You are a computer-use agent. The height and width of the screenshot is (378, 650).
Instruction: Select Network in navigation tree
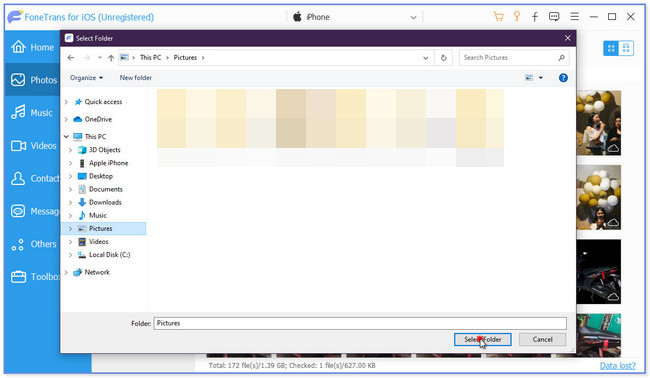(x=97, y=272)
